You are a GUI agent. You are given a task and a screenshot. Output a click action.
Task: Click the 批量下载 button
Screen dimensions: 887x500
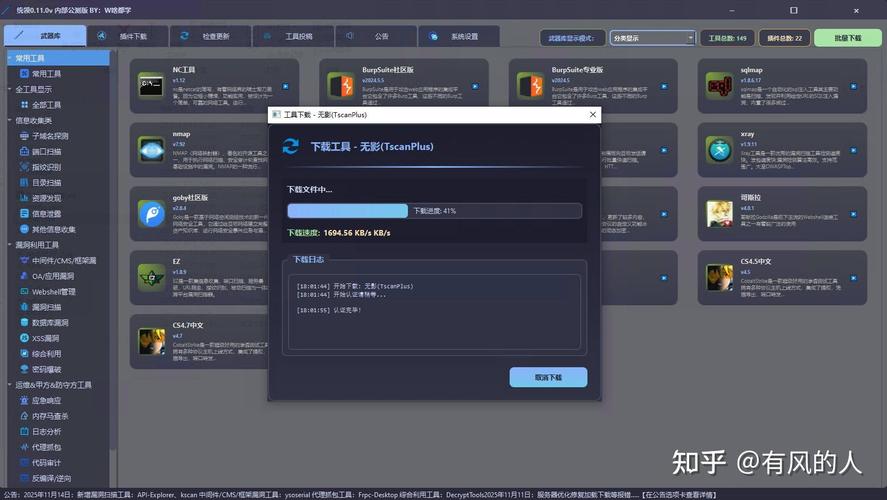click(x=847, y=38)
